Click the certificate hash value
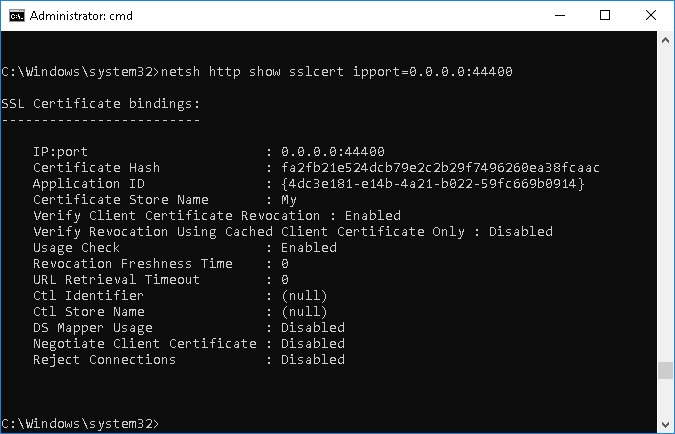The height and width of the screenshot is (434, 675). pos(440,167)
